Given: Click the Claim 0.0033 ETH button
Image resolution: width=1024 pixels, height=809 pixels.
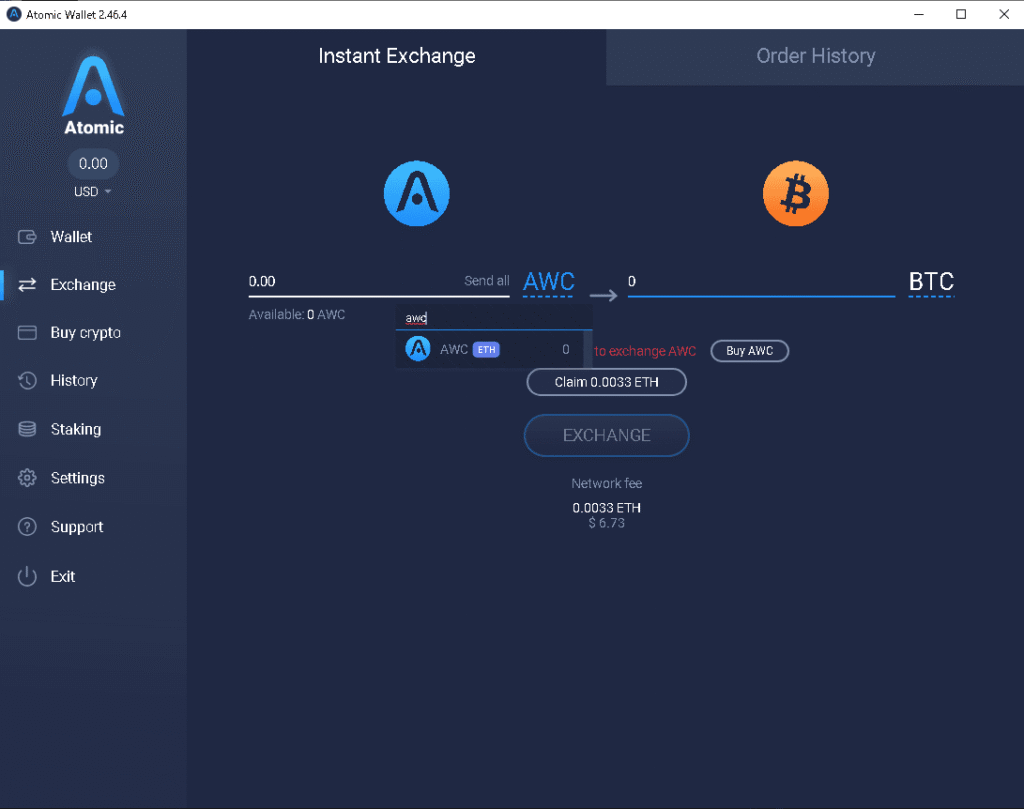Looking at the screenshot, I should (x=606, y=382).
